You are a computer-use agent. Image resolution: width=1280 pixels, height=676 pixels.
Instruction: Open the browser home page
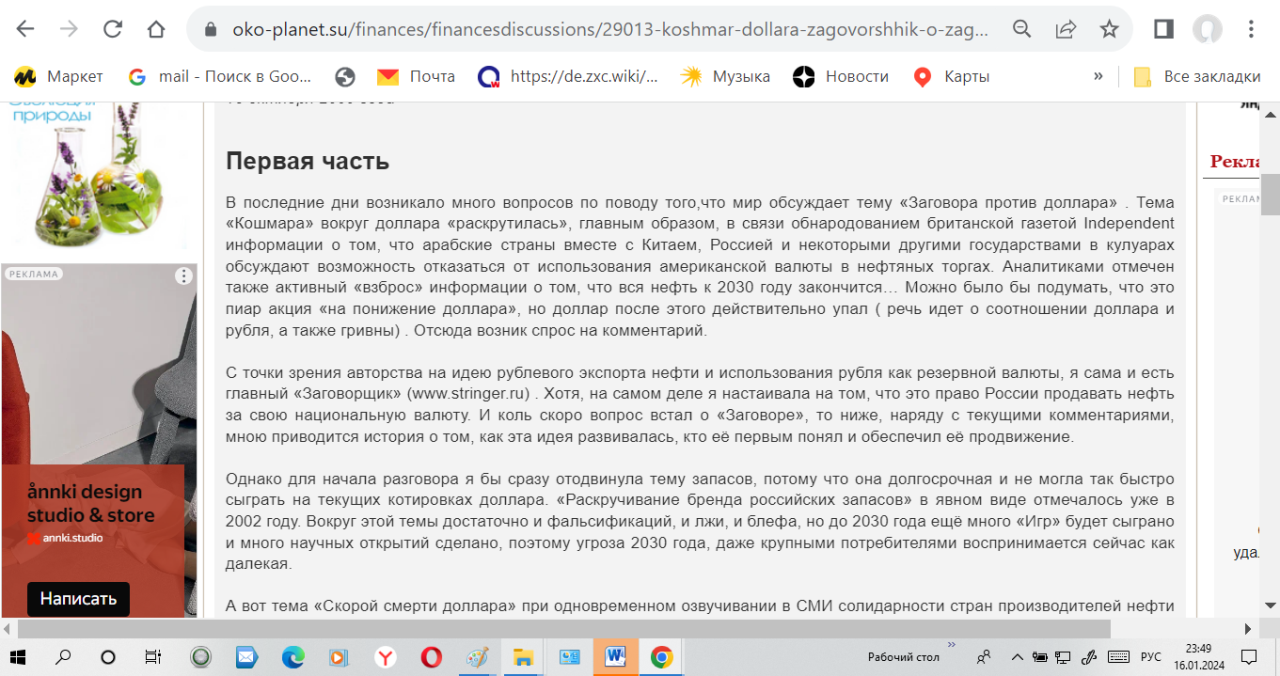(x=156, y=29)
